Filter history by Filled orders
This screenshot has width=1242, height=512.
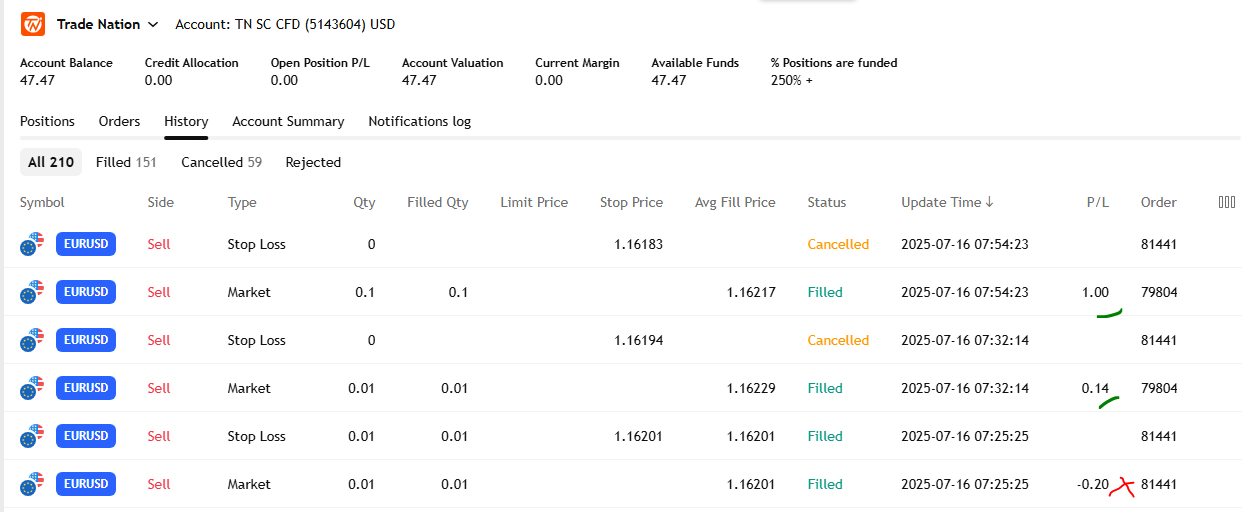pyautogui.click(x=126, y=162)
